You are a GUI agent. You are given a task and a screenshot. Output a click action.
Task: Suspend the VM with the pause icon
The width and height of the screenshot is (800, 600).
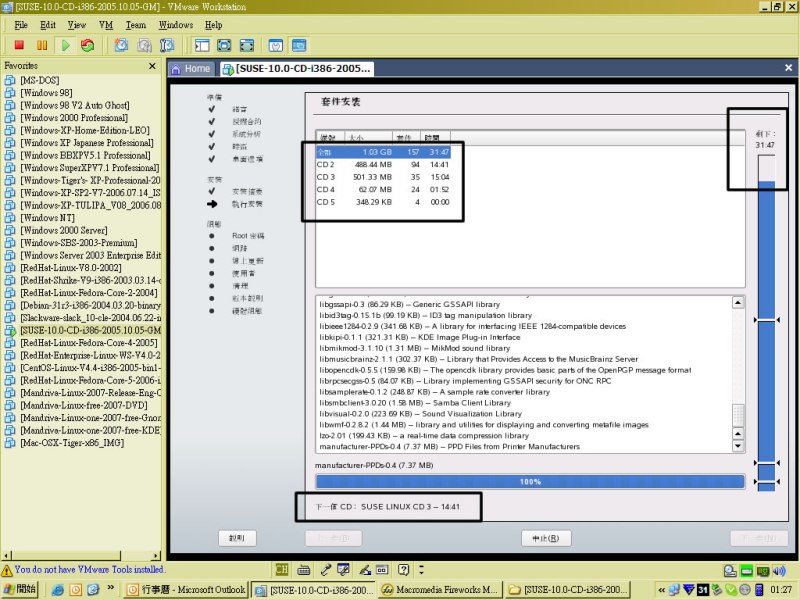click(x=42, y=45)
